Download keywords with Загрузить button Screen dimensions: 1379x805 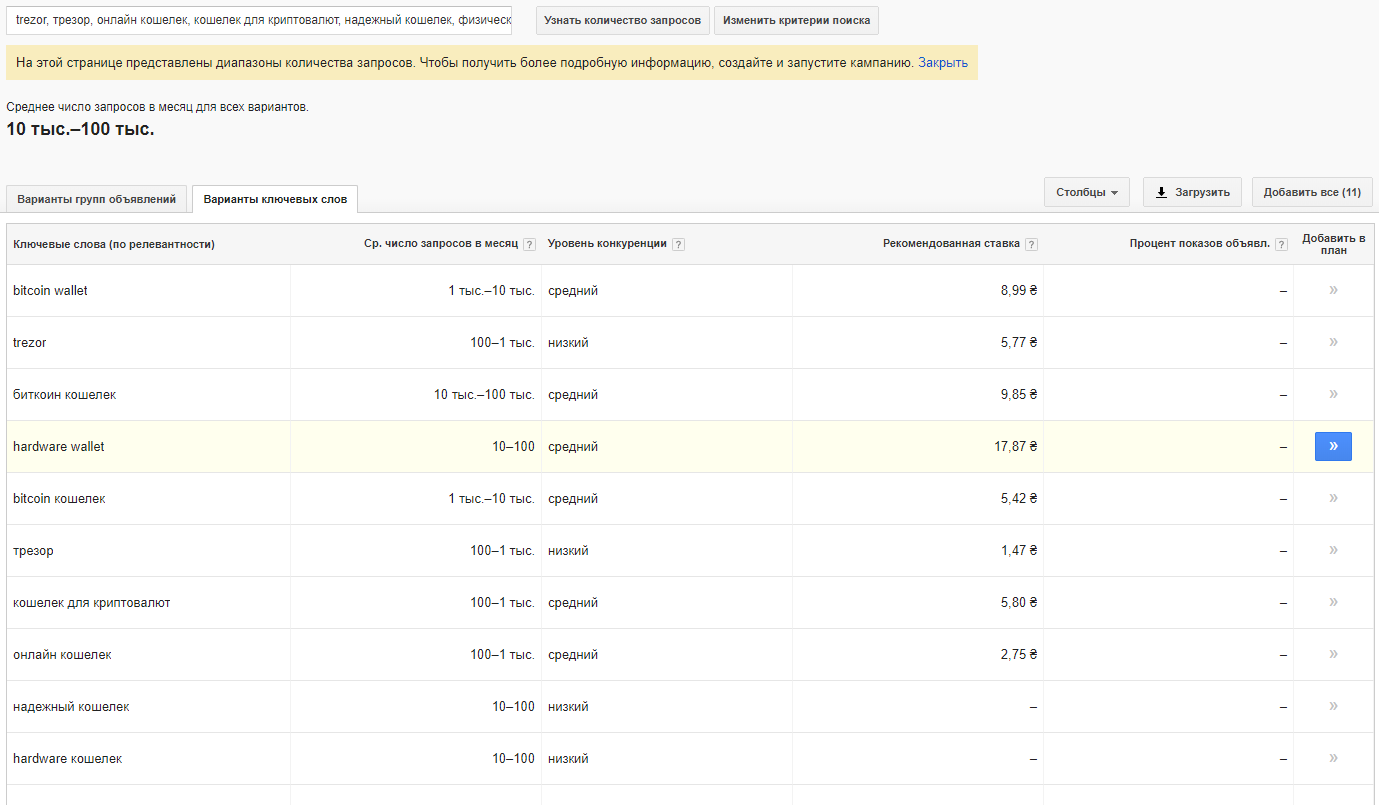[x=1192, y=192]
